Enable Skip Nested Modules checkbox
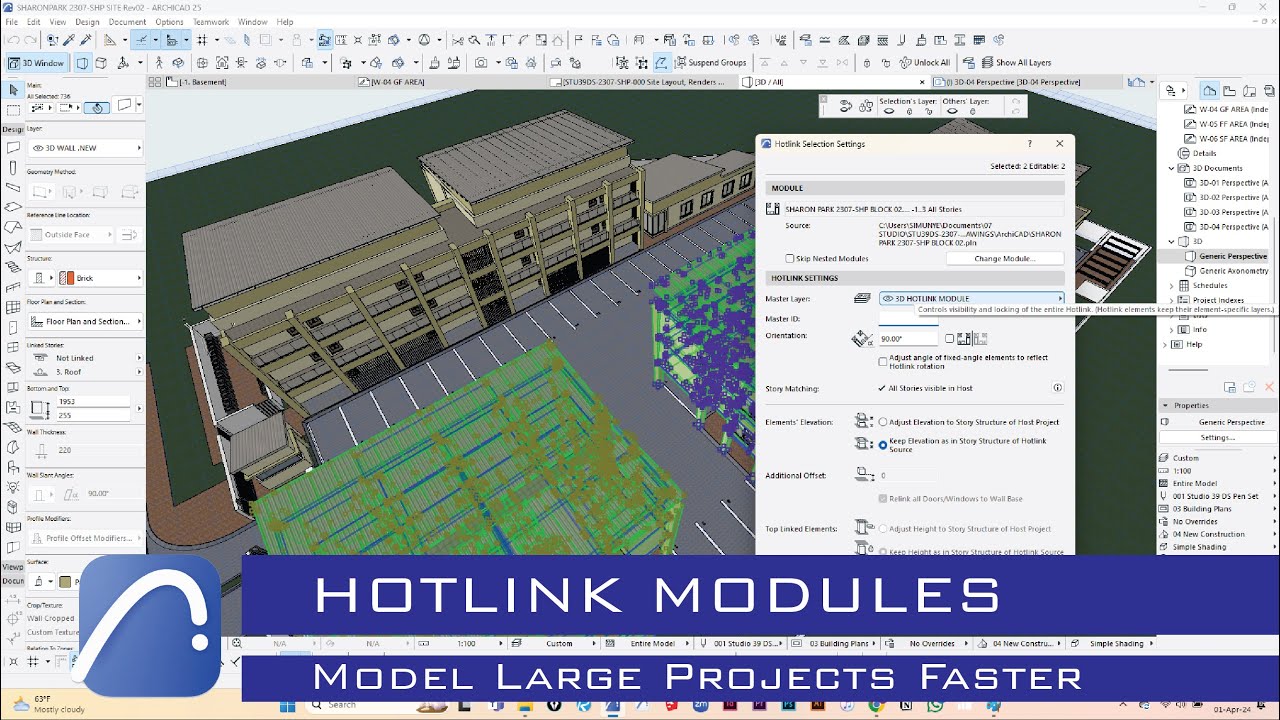This screenshot has height=720, width=1280. pos(790,258)
